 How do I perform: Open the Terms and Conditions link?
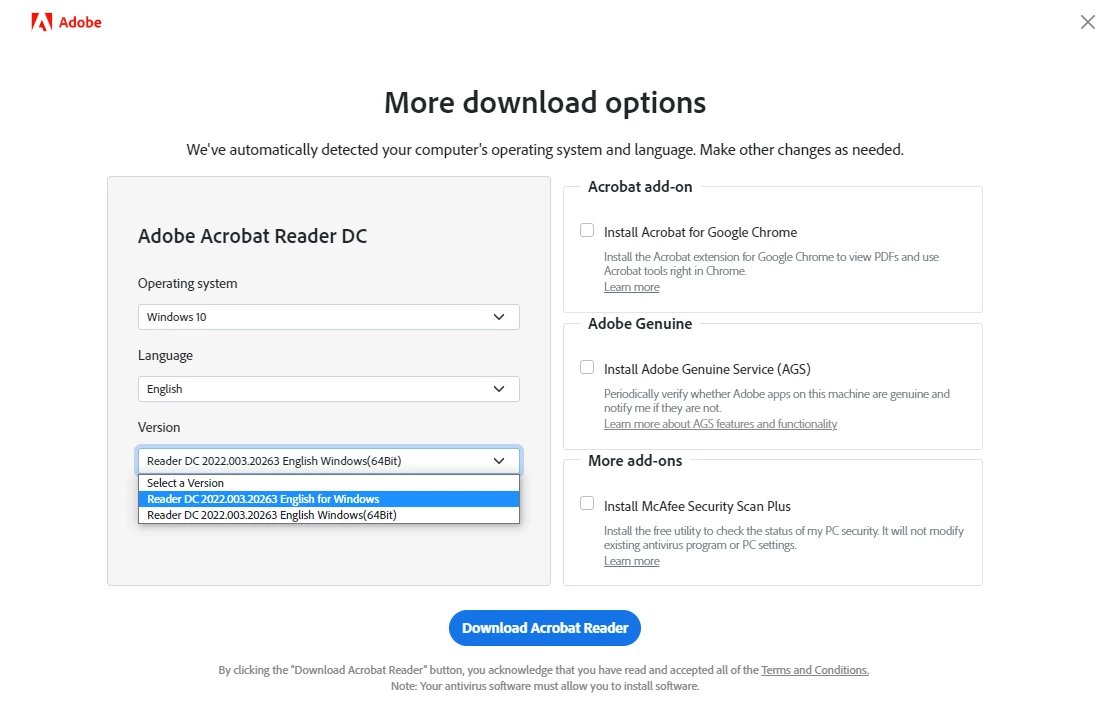click(x=815, y=670)
